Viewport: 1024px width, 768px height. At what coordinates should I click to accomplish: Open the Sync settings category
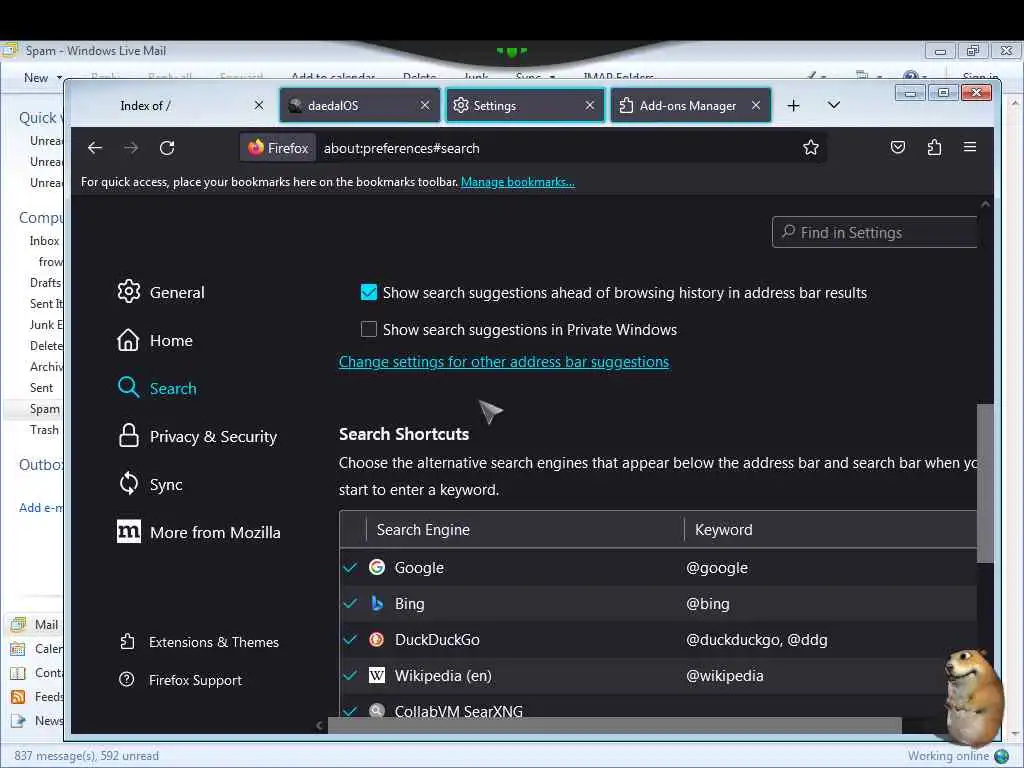click(150, 484)
